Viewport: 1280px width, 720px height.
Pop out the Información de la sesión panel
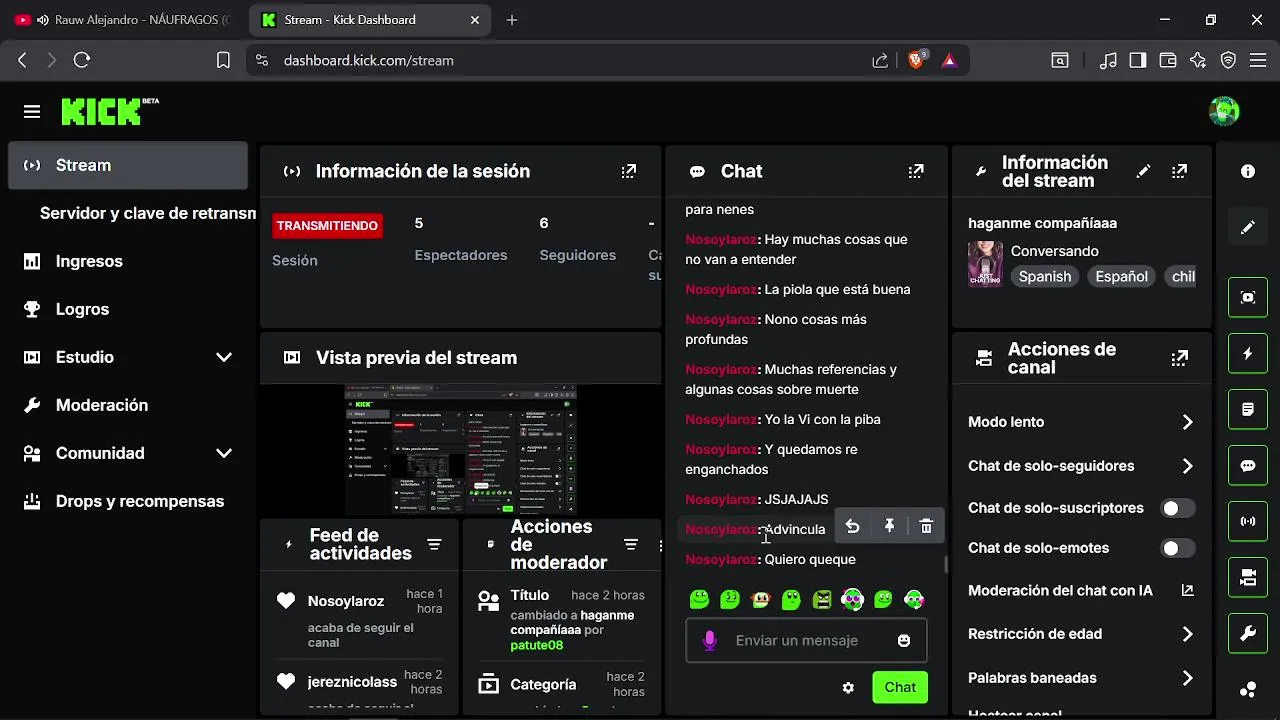628,171
